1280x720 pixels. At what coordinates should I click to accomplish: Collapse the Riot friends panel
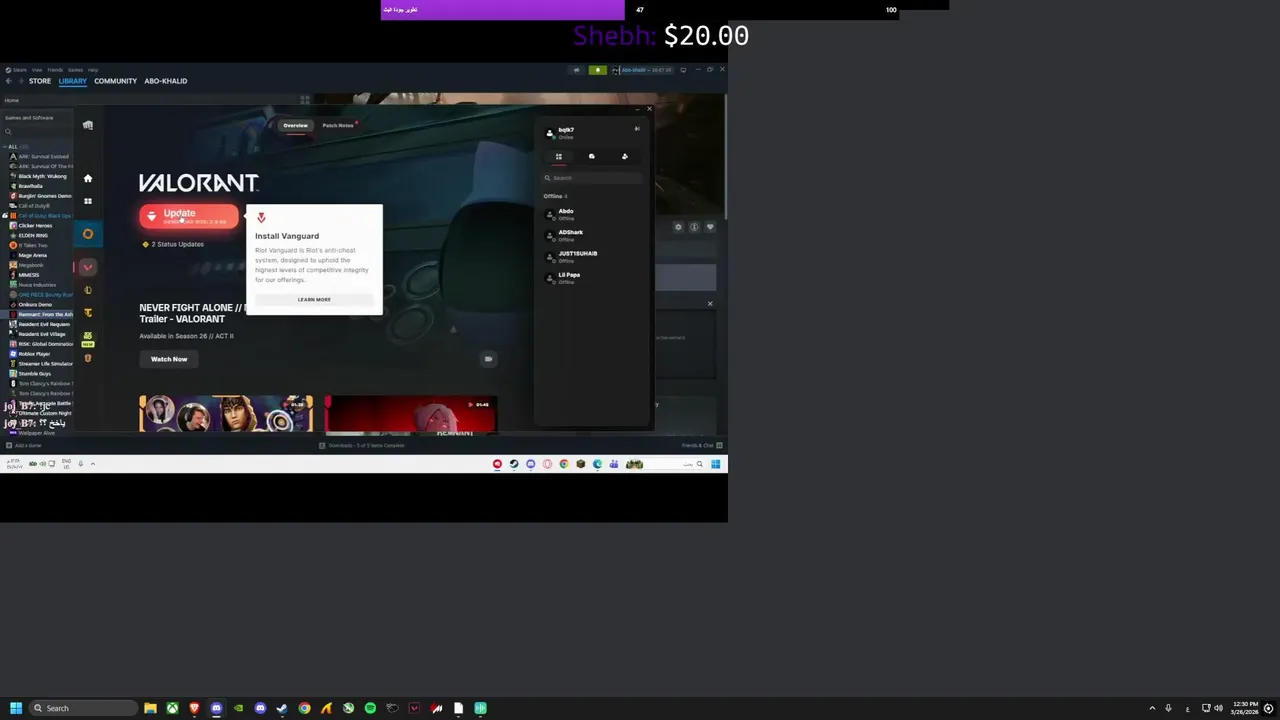(637, 128)
